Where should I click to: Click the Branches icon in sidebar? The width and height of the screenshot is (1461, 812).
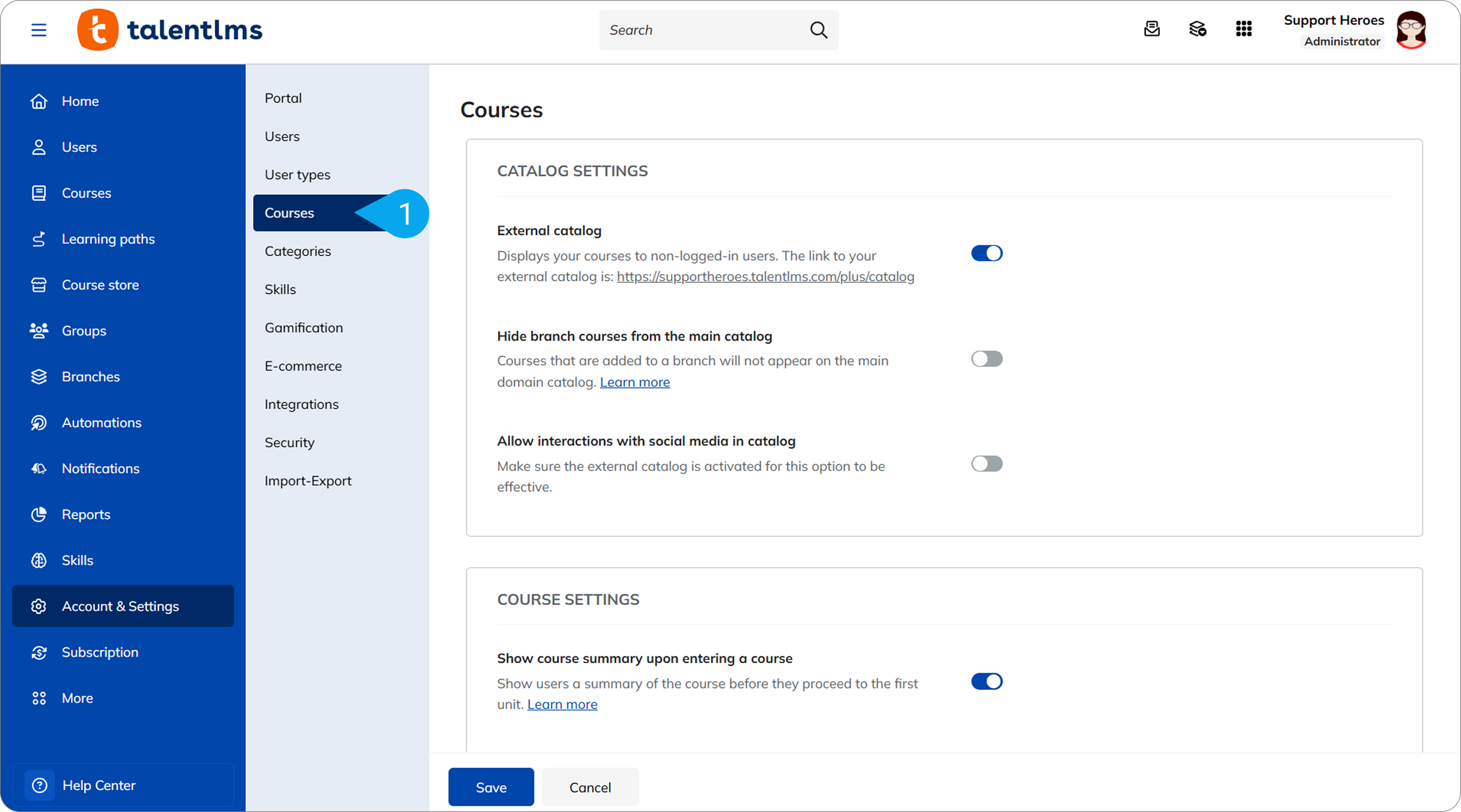[39, 377]
